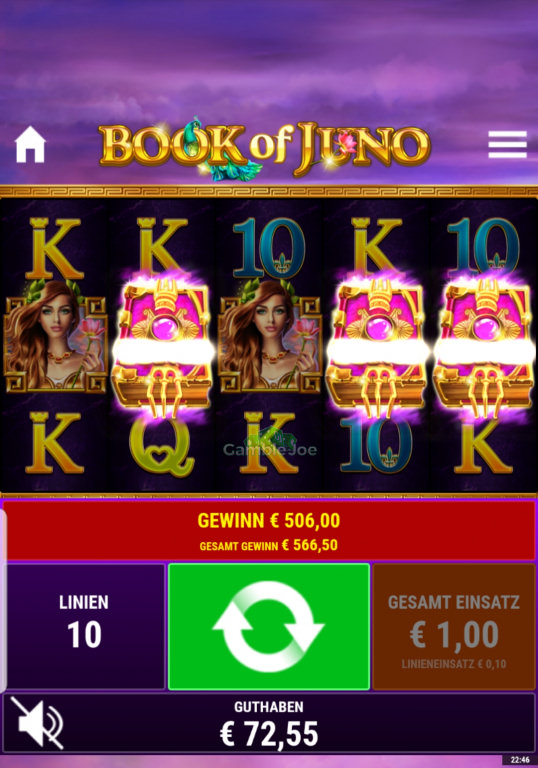538x768 pixels.
Task: Unmute sound with the speaker icon
Action: point(37,723)
